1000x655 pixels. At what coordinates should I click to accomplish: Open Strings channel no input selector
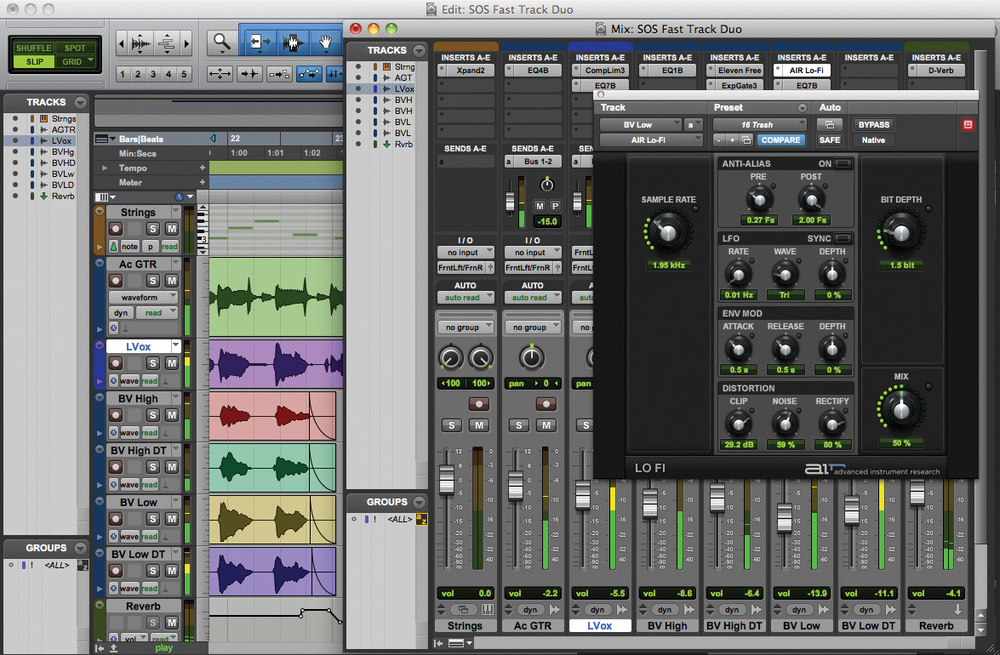[466, 253]
